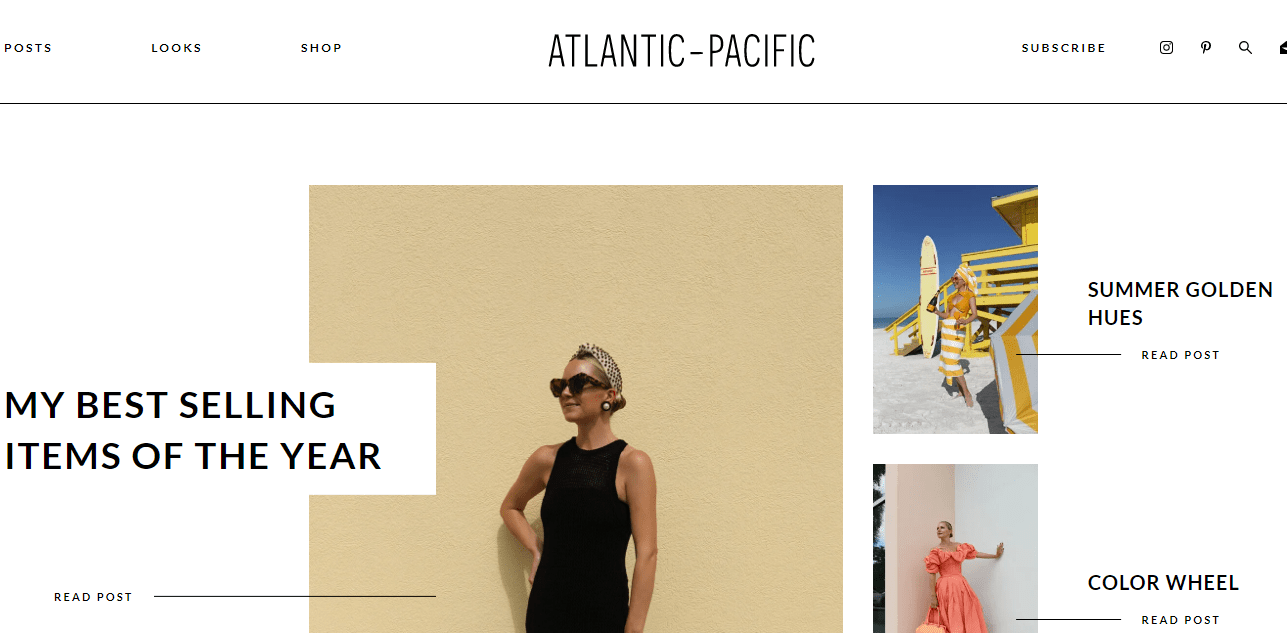
Task: Select the yellow lifeguard tower beach thumbnail
Action: click(955, 309)
